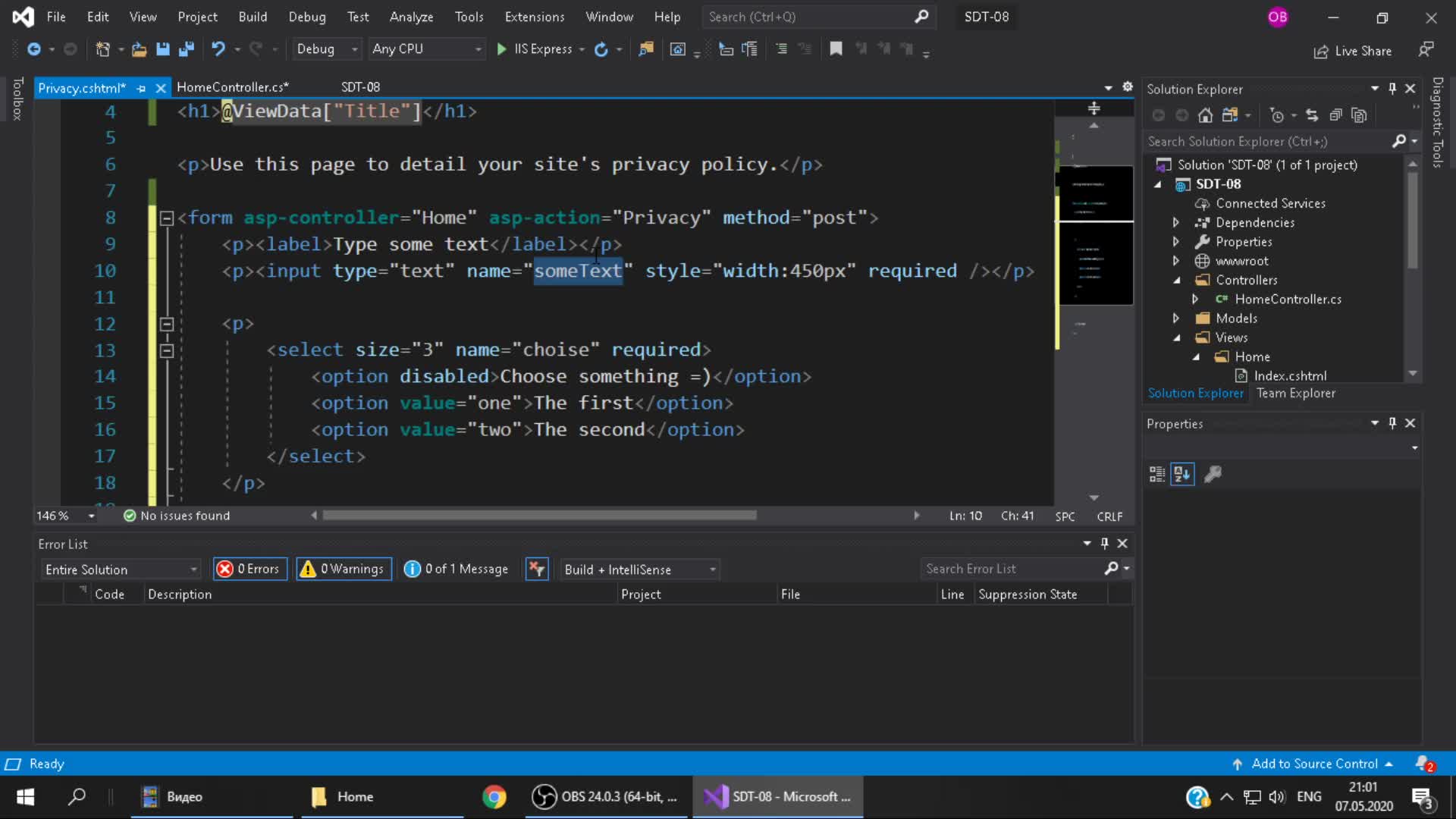Viewport: 1456px width, 819px height.
Task: Click the Find in Files toolbar icon
Action: point(646,49)
